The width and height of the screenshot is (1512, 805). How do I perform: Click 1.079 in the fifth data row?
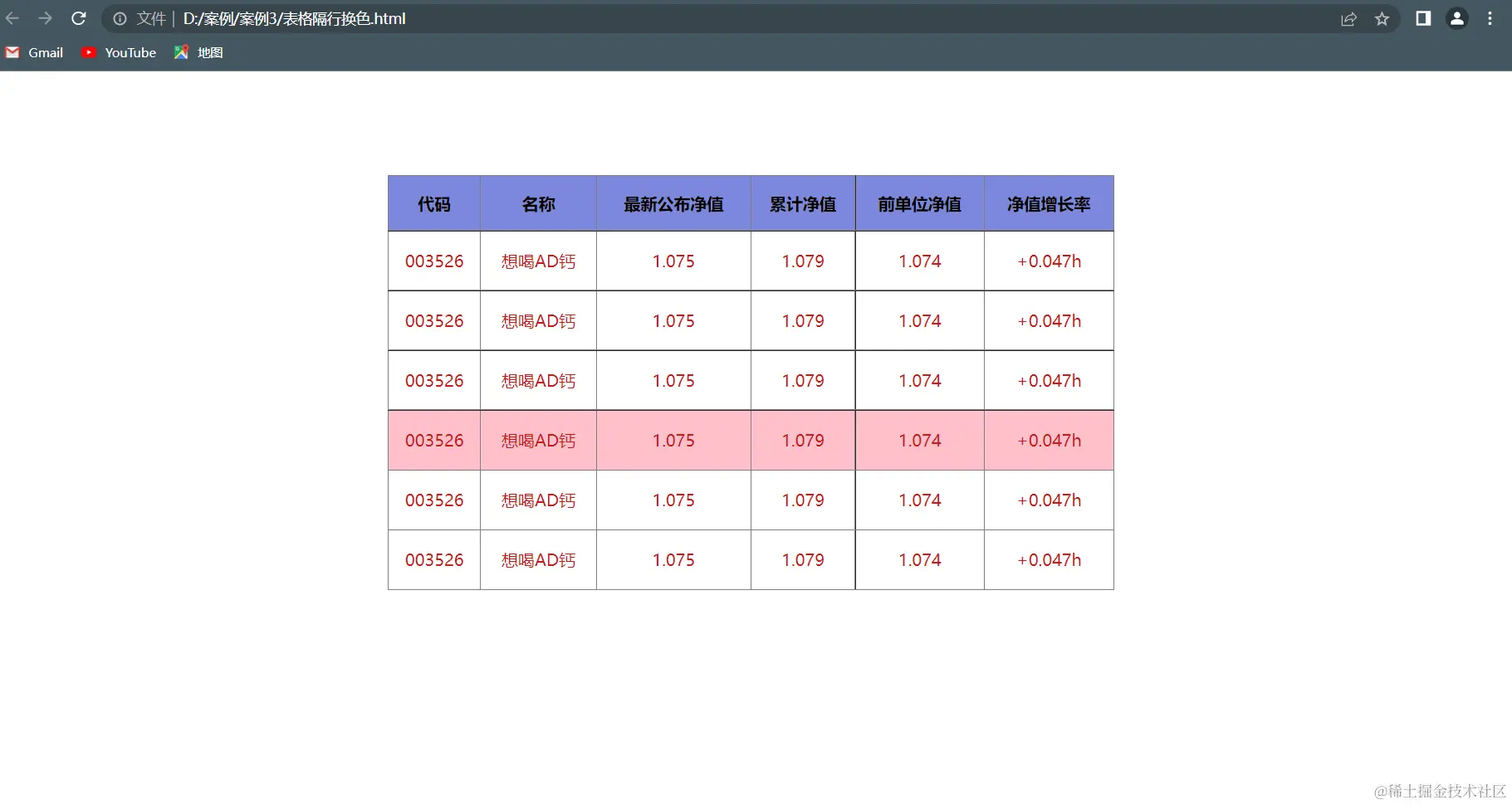coord(803,500)
